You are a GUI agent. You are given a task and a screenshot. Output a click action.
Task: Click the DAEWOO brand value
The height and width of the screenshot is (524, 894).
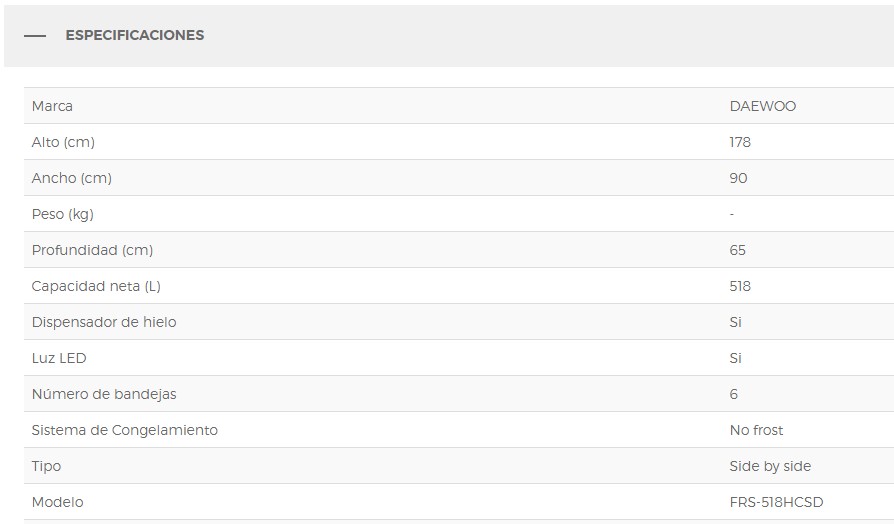[762, 106]
